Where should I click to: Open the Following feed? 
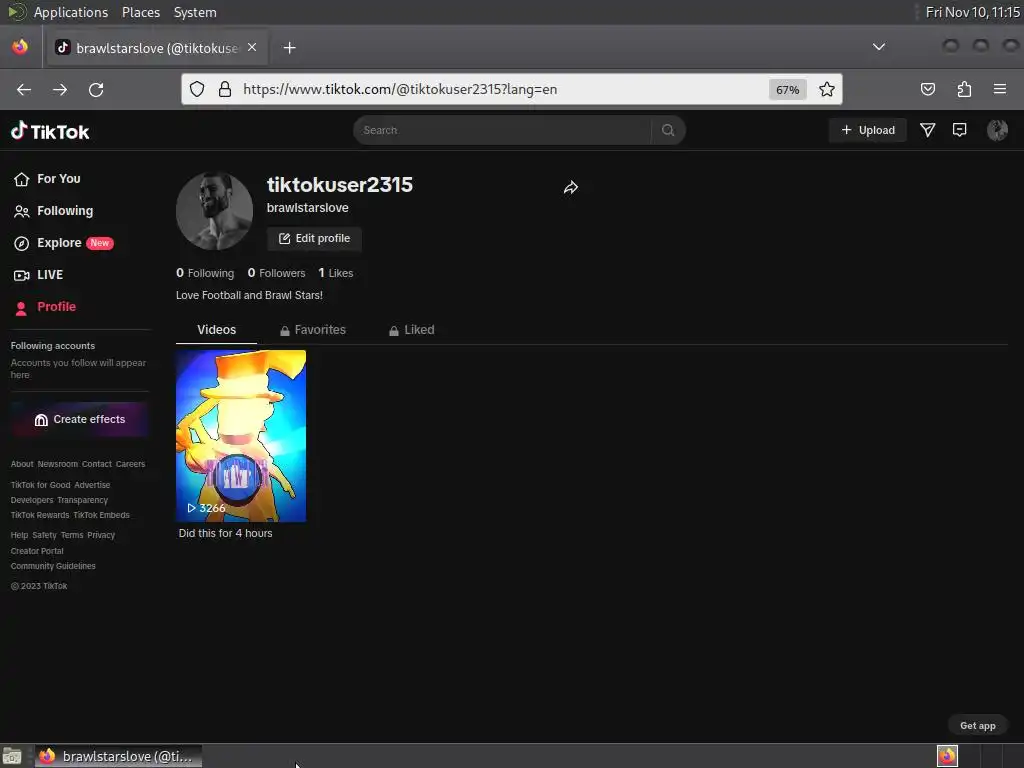(x=54, y=211)
